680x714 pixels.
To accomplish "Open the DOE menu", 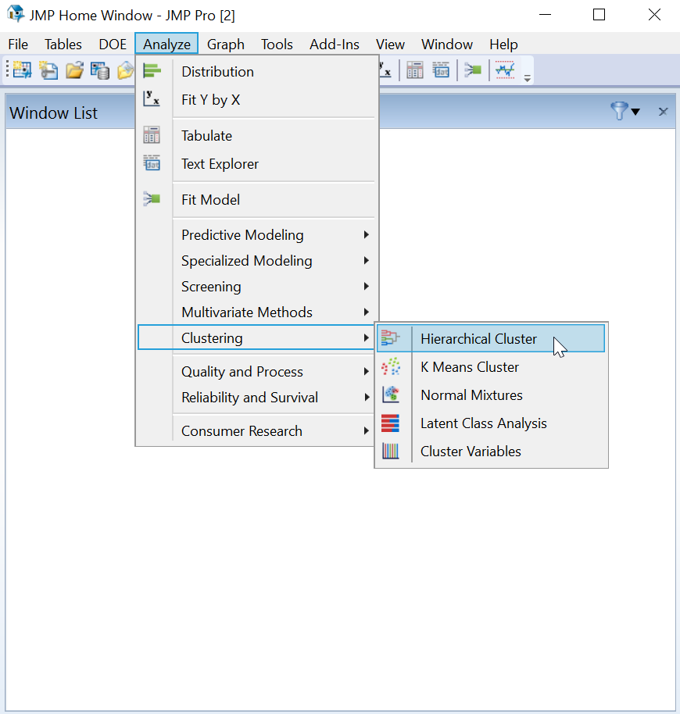I will point(112,44).
